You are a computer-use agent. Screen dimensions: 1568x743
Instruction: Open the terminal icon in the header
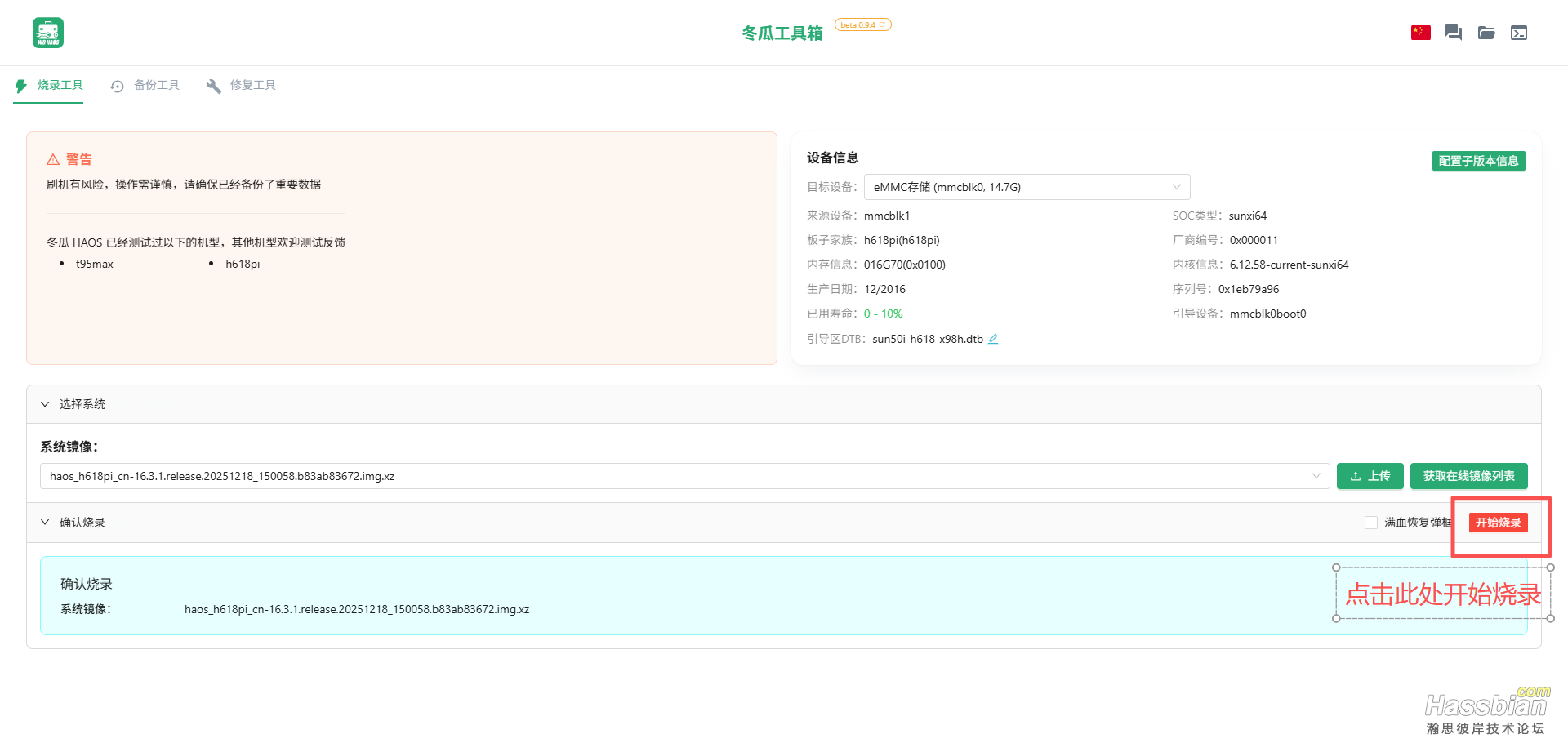pos(1519,33)
